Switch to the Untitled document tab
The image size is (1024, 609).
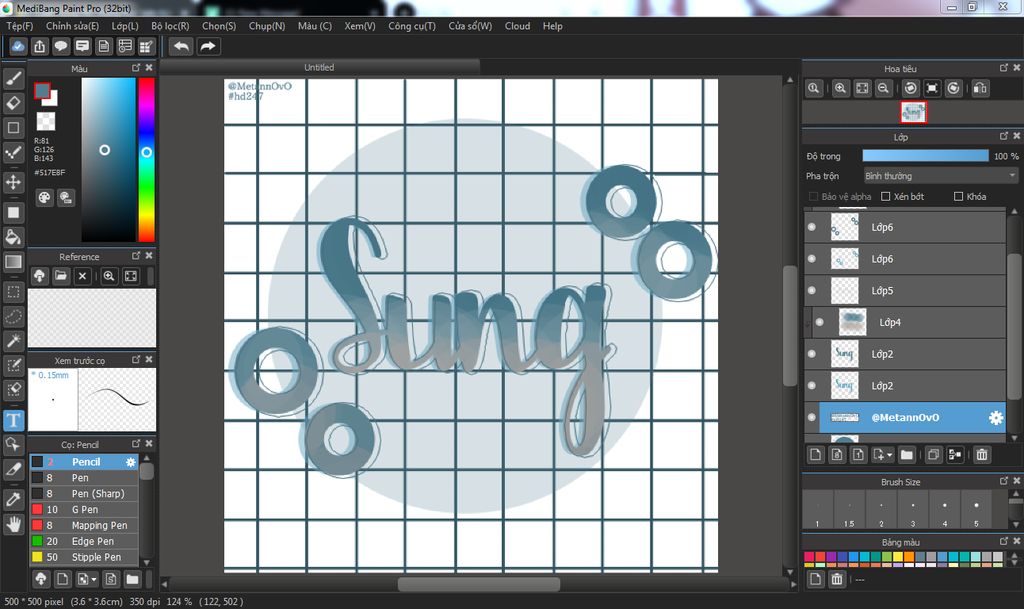click(319, 67)
